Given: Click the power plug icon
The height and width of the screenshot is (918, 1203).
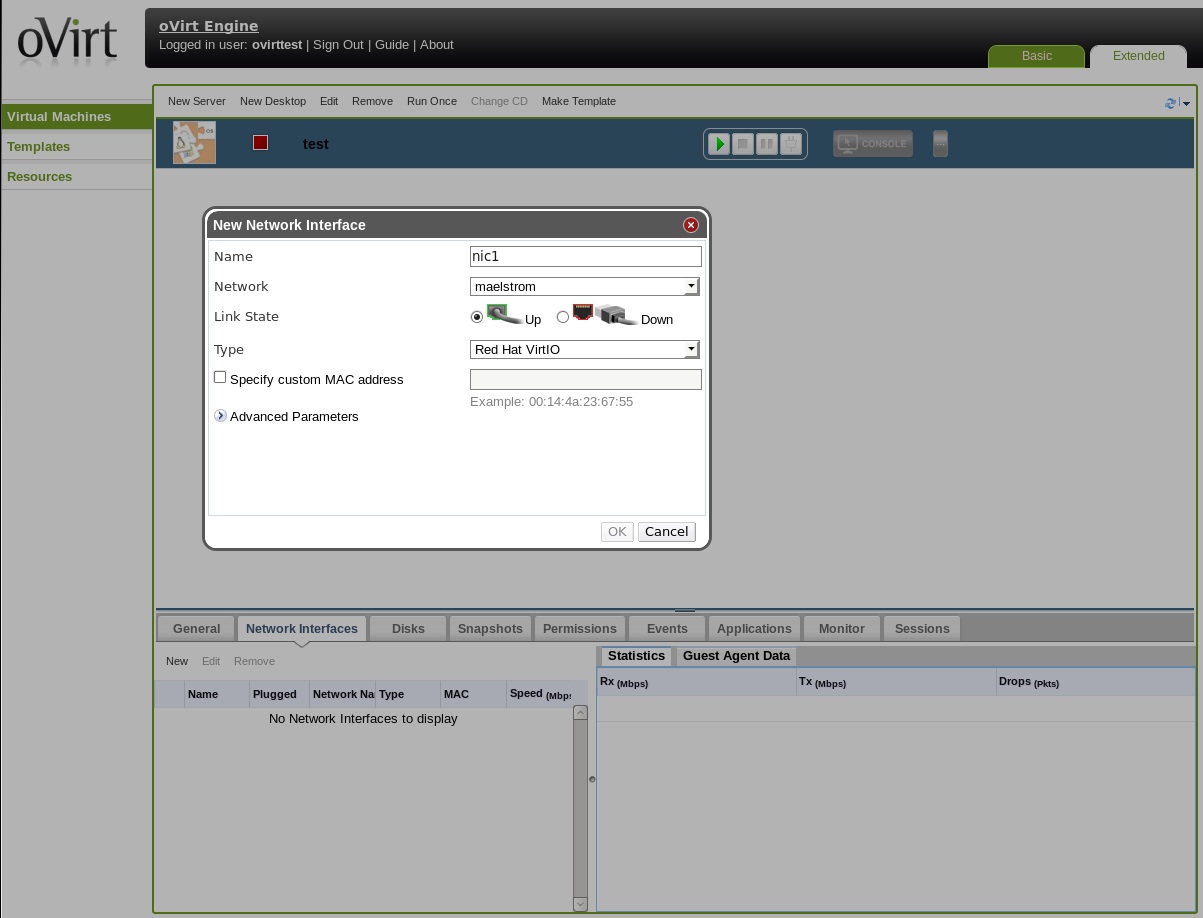Looking at the screenshot, I should (x=791, y=144).
